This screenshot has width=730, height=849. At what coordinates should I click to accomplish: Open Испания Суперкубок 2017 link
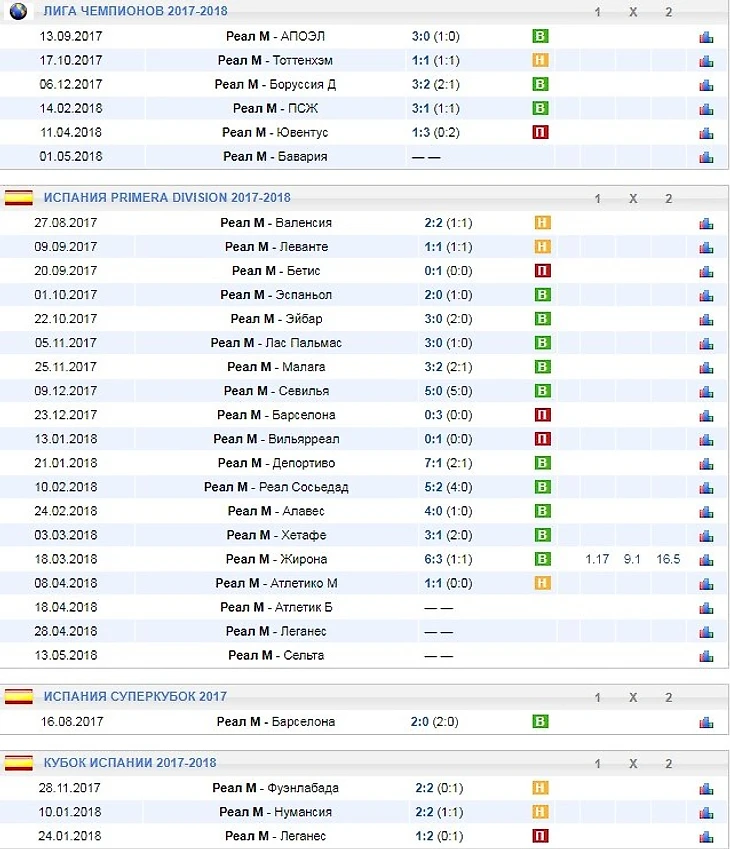point(135,696)
